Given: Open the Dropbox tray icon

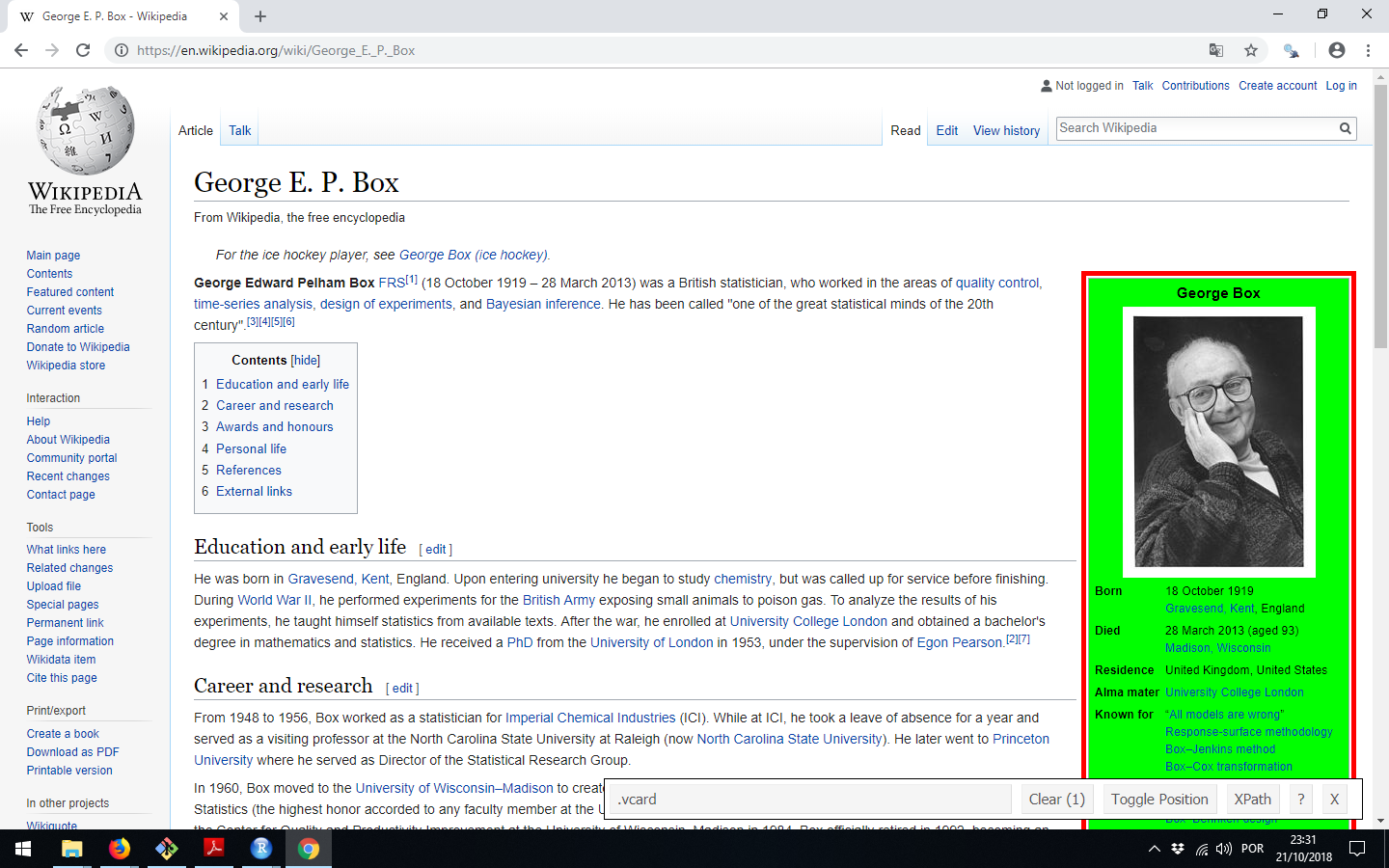Looking at the screenshot, I should click(1178, 849).
